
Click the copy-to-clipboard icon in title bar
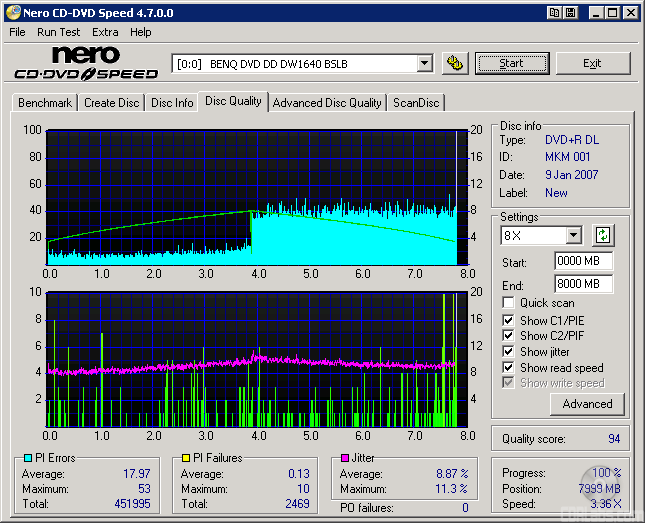pyautogui.click(x=553, y=13)
